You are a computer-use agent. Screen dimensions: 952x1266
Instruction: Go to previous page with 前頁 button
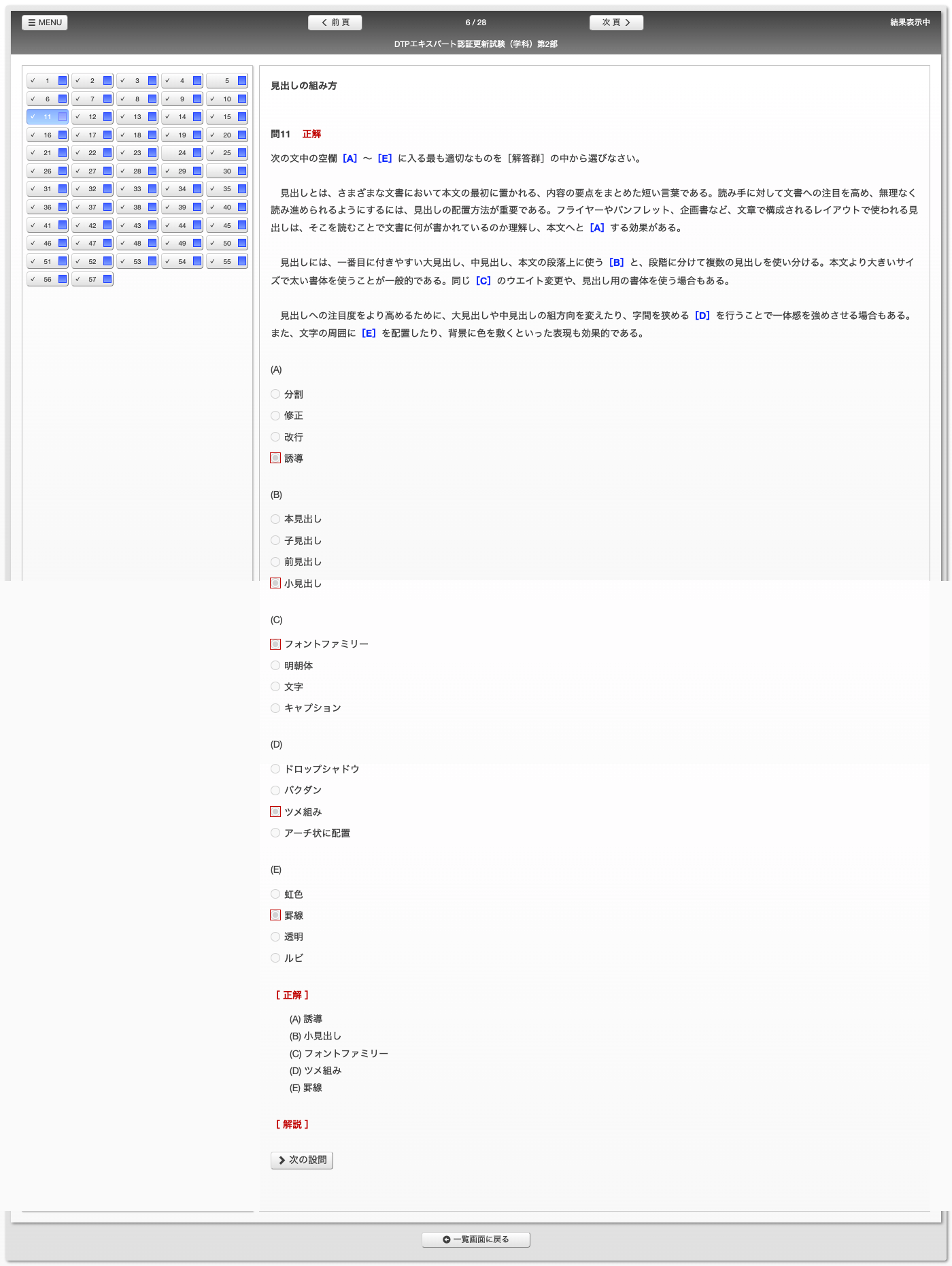click(335, 22)
